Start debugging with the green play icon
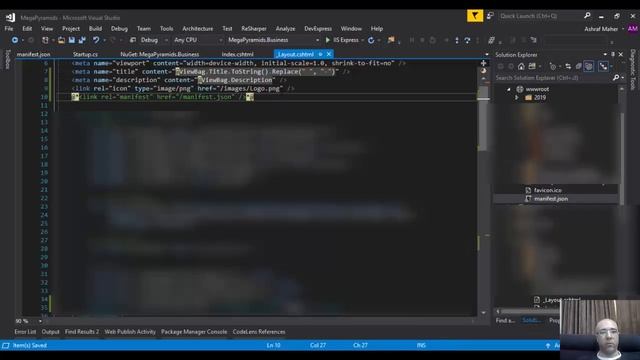Screen dimensions: 640x360 327,40
